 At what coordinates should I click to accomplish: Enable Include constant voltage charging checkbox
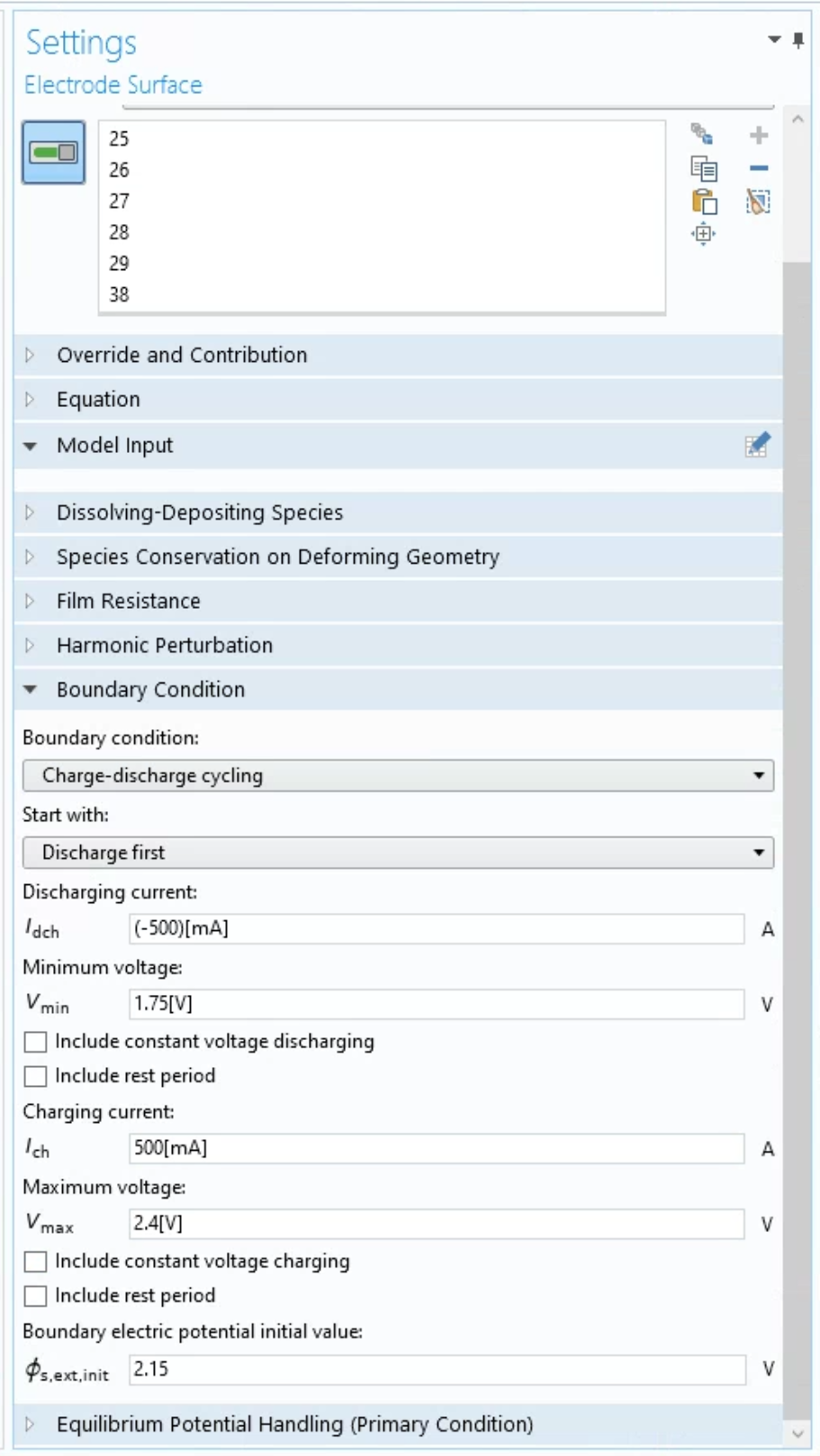(36, 1262)
